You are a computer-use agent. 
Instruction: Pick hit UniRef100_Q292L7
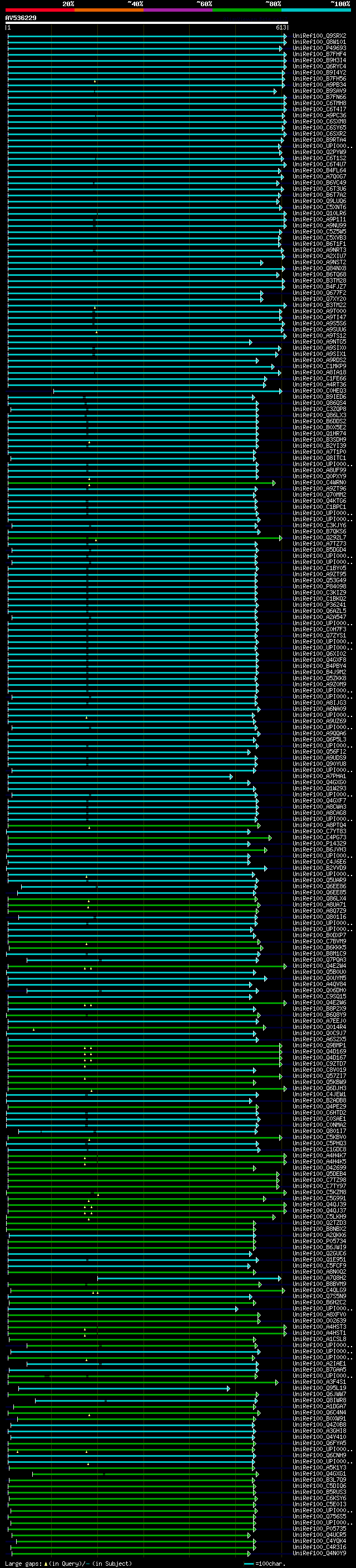point(319,537)
